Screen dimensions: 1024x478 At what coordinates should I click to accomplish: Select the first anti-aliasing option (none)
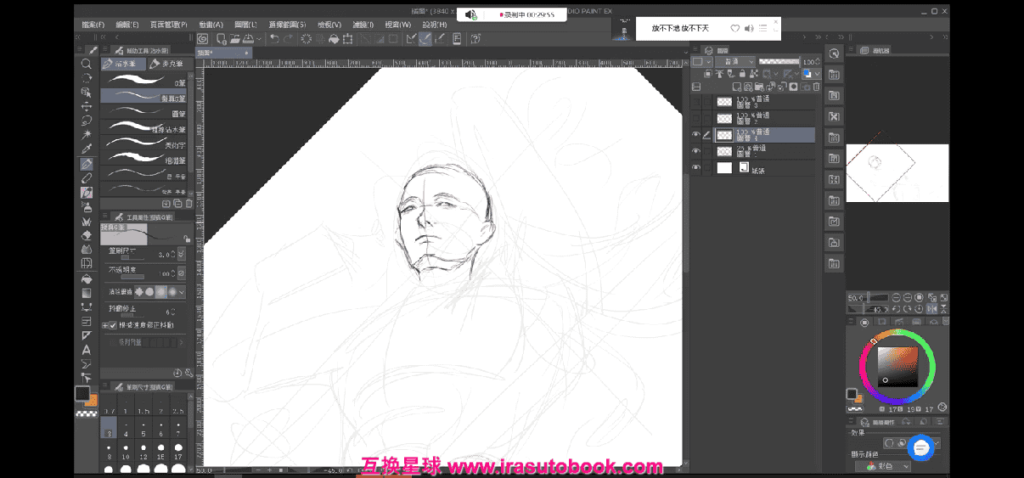(139, 291)
